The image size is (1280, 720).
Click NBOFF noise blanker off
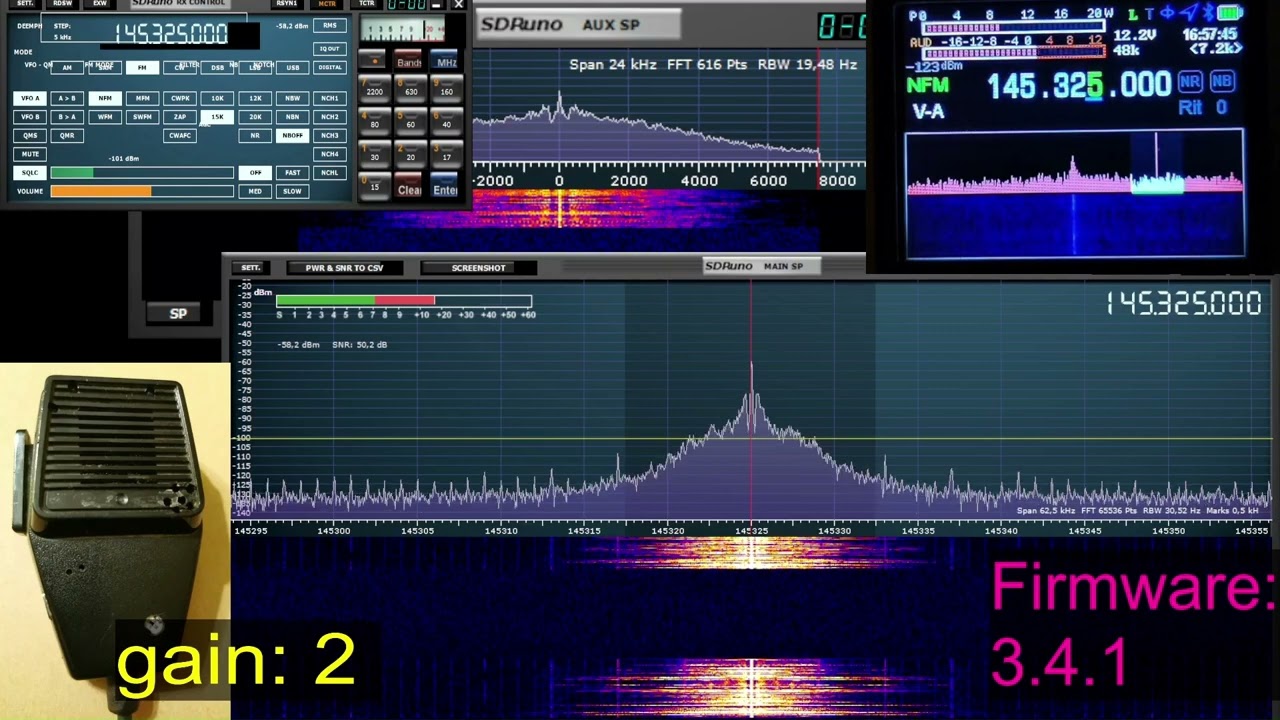(292, 135)
